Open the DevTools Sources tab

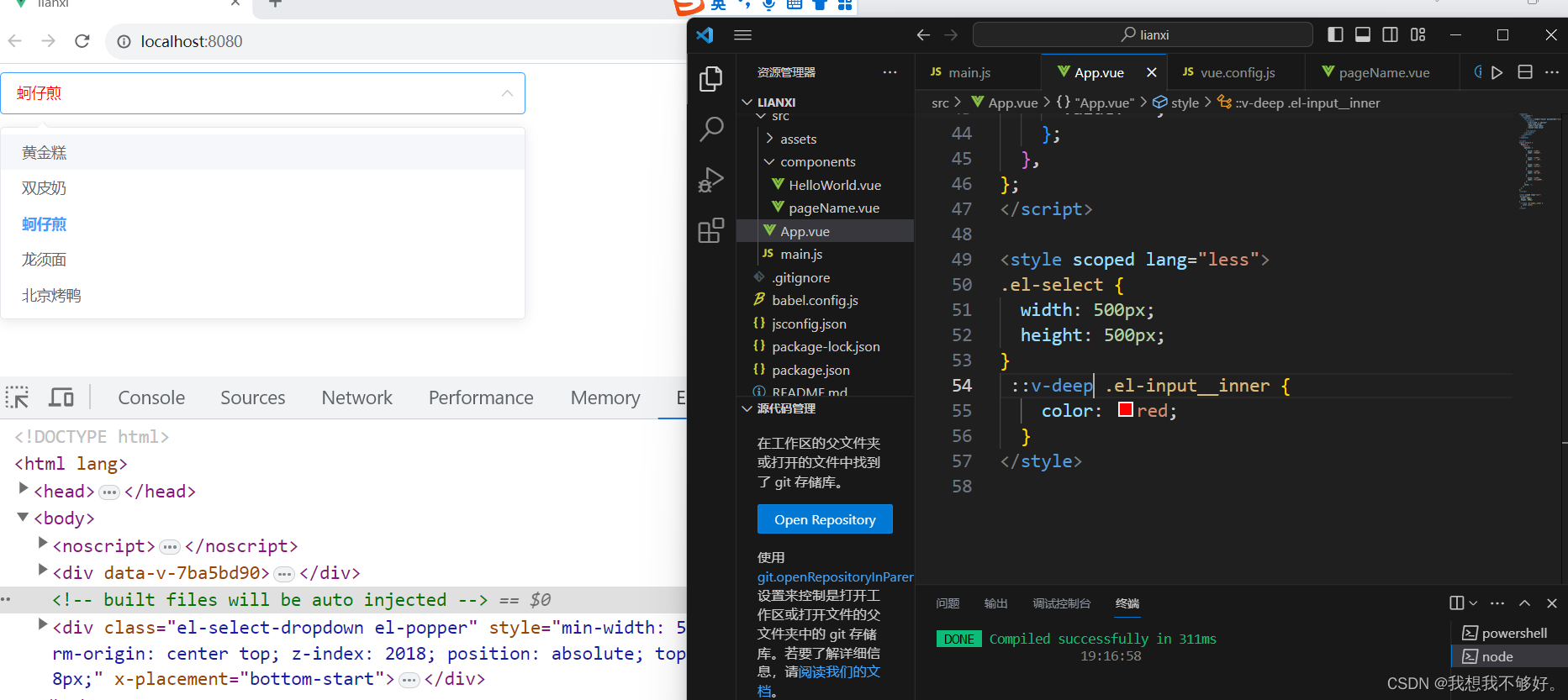[253, 397]
